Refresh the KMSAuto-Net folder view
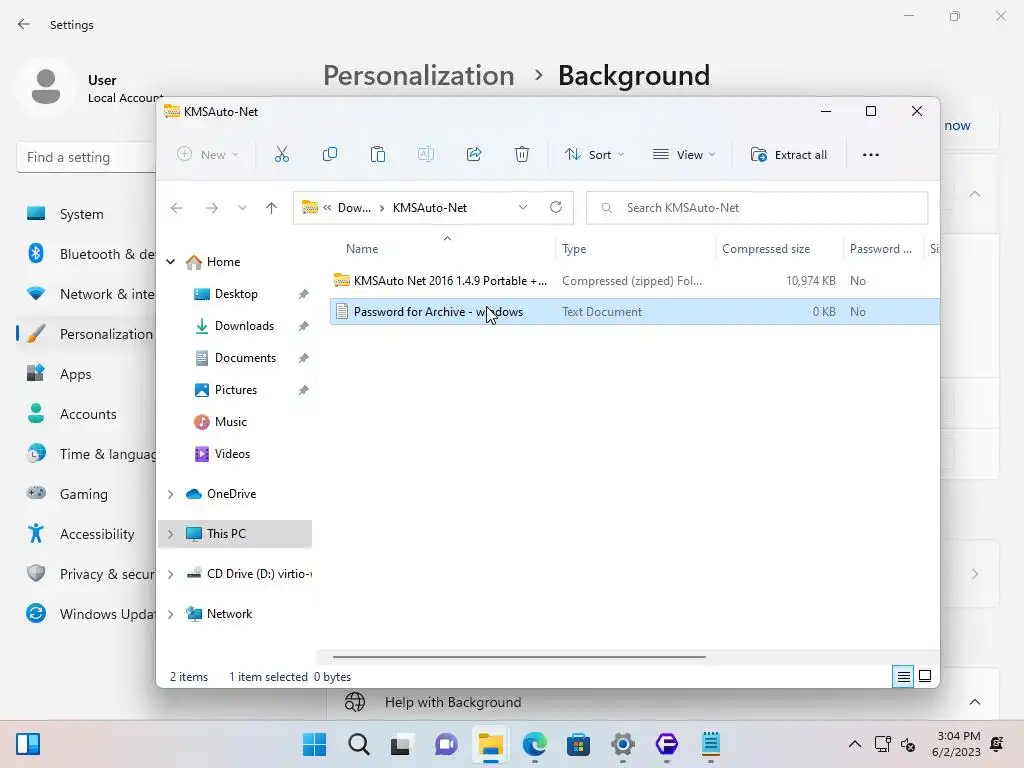 [x=556, y=208]
